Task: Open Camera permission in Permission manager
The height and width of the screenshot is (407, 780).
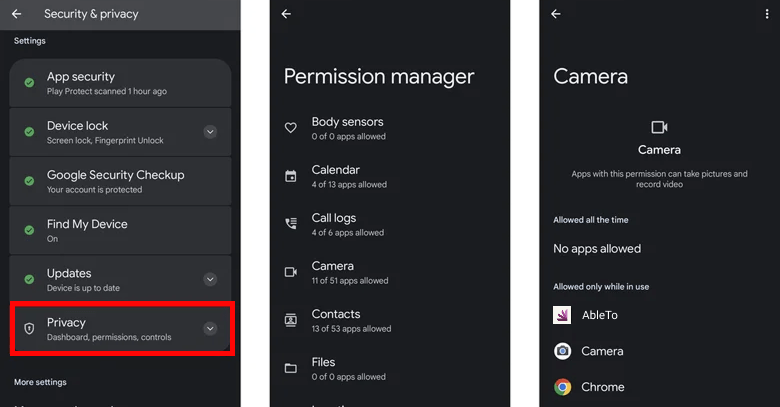Action: (x=390, y=273)
